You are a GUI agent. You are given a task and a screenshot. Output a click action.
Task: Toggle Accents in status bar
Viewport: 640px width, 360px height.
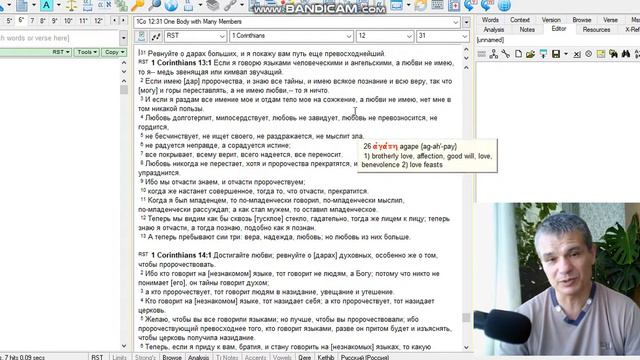(x=256, y=357)
